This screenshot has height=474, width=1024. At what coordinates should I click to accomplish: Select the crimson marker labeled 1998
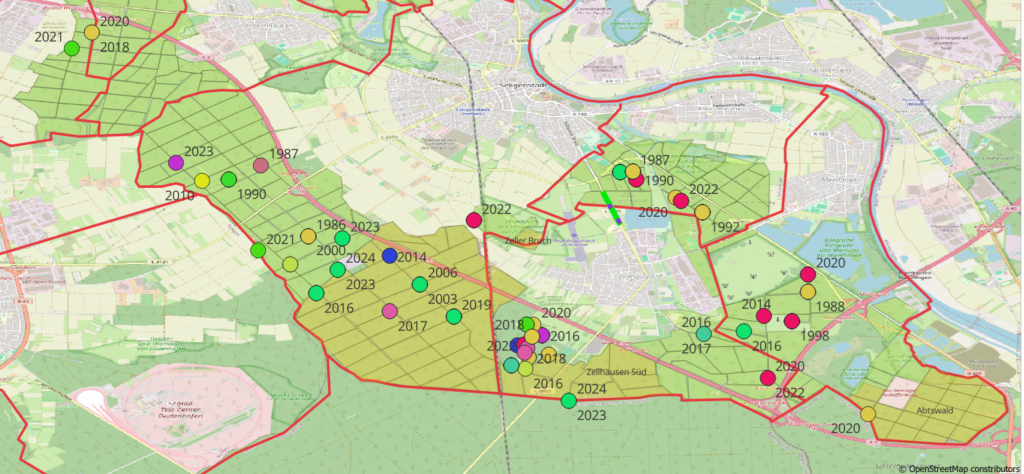(x=792, y=321)
